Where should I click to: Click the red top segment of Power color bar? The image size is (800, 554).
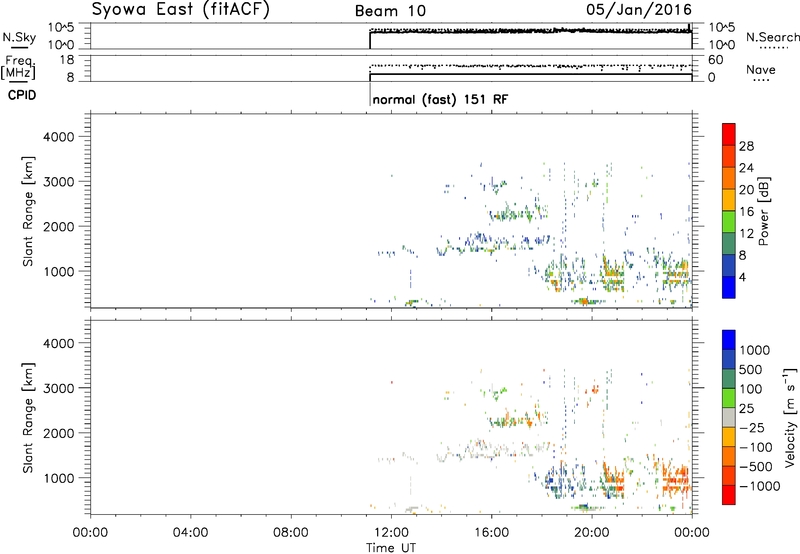[x=729, y=134]
